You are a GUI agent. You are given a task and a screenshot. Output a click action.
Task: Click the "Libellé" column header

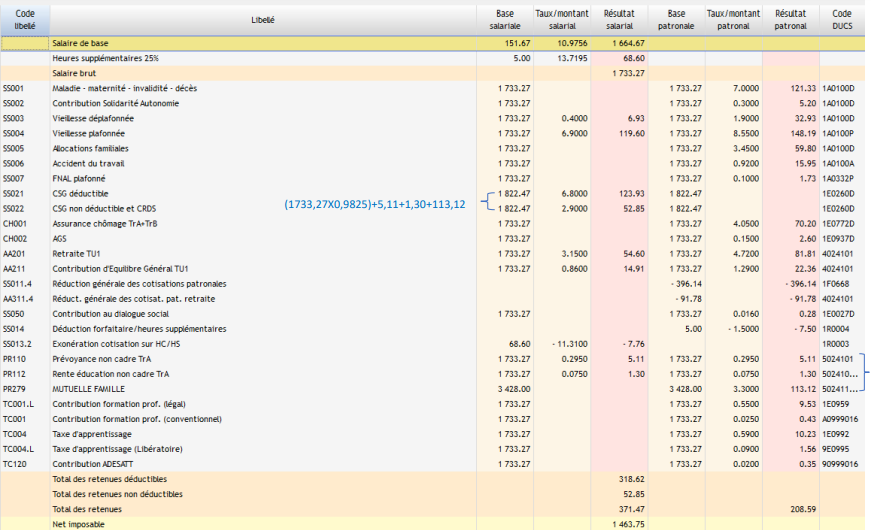263,19
